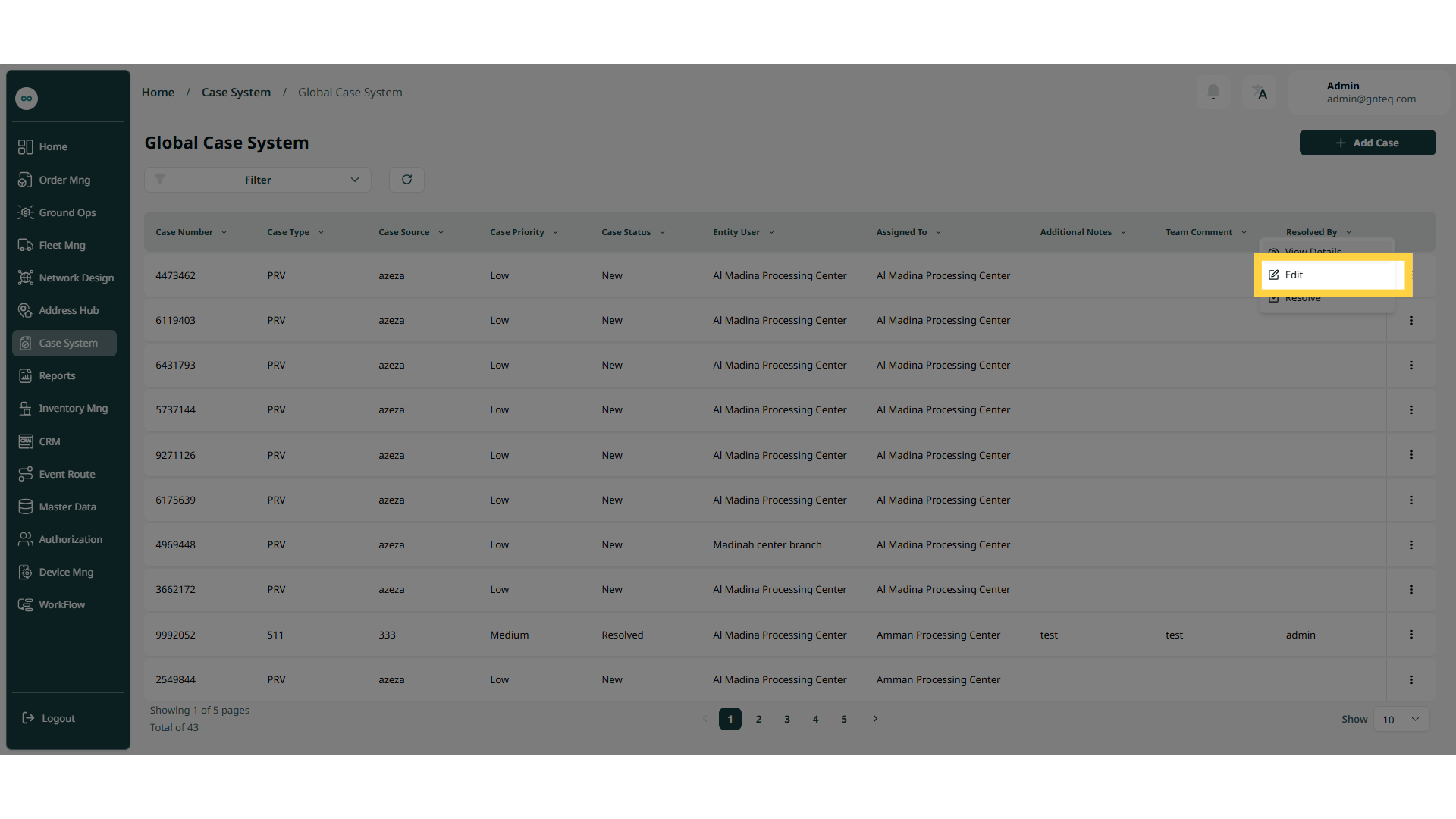The image size is (1456, 819).
Task: Open WorkFlow menu in sidebar
Action: tap(61, 604)
